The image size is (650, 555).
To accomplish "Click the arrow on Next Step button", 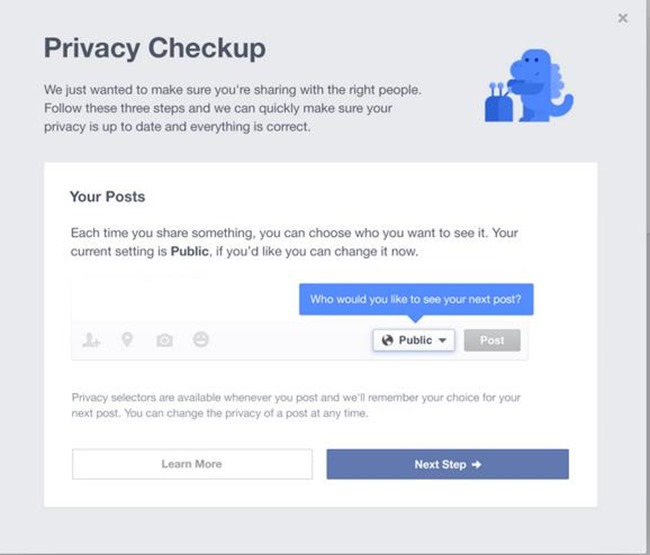I will pos(477,464).
